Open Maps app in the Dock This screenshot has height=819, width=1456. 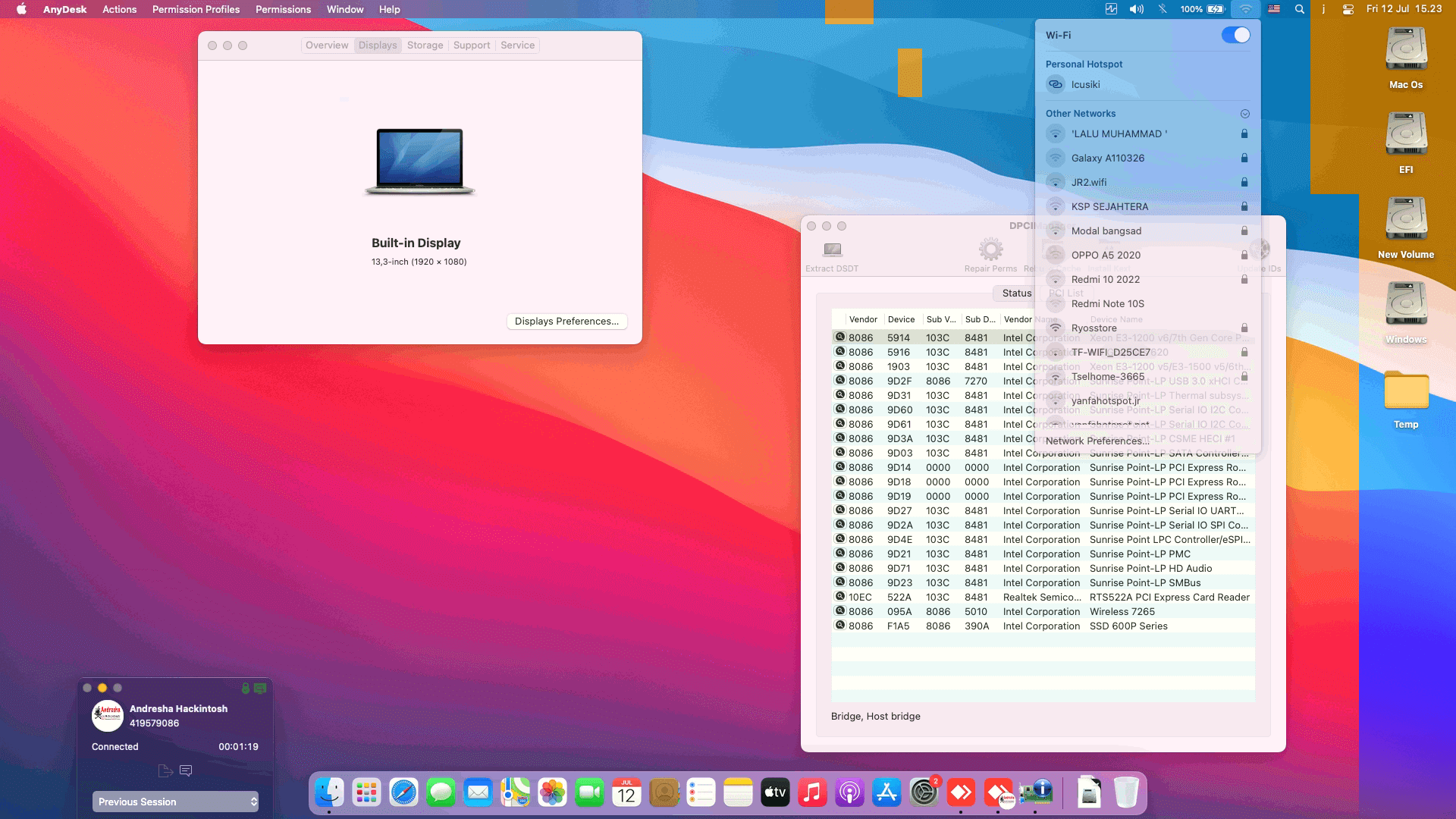pyautogui.click(x=515, y=792)
